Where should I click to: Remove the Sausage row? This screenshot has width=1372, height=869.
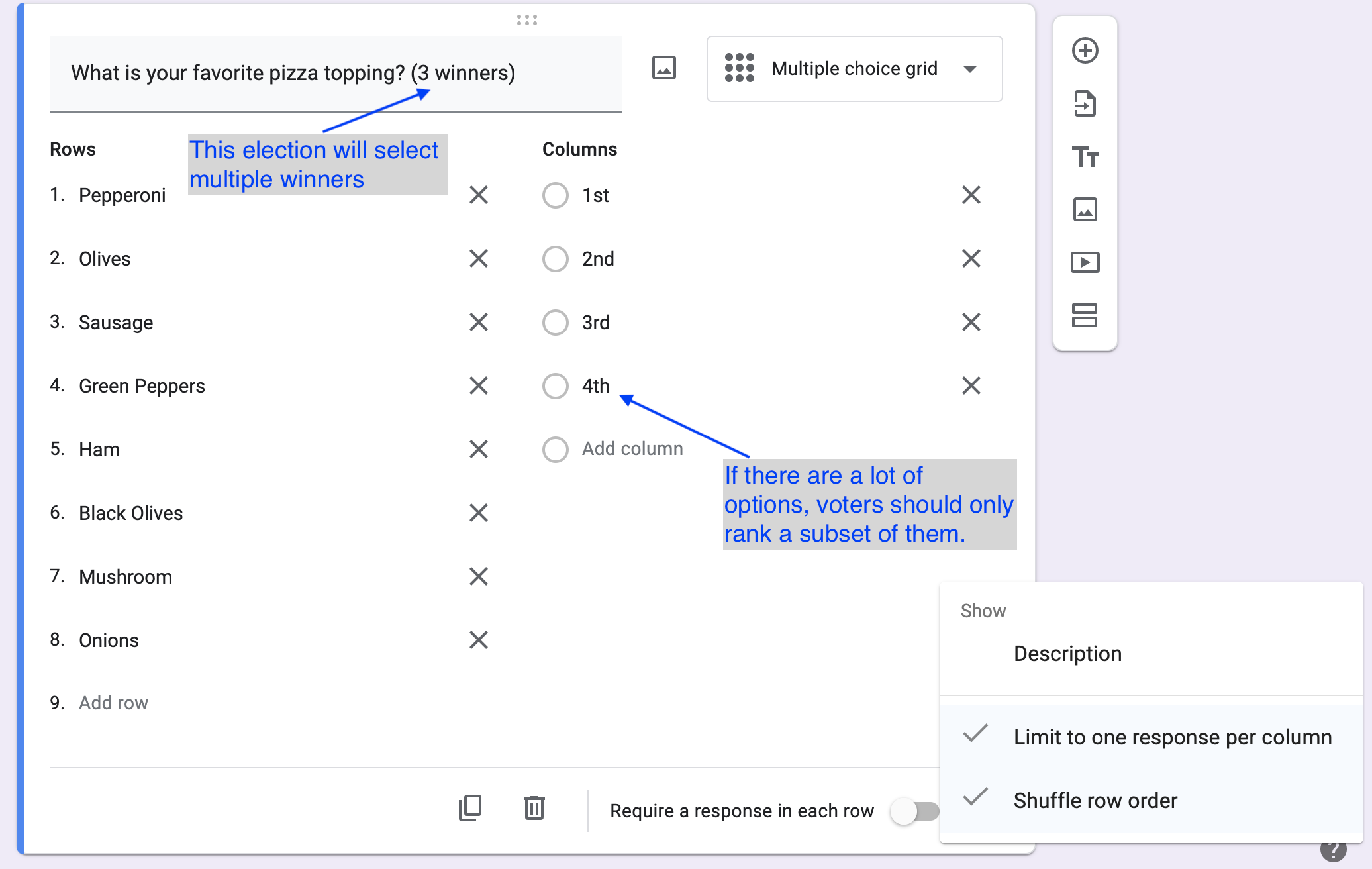[478, 323]
